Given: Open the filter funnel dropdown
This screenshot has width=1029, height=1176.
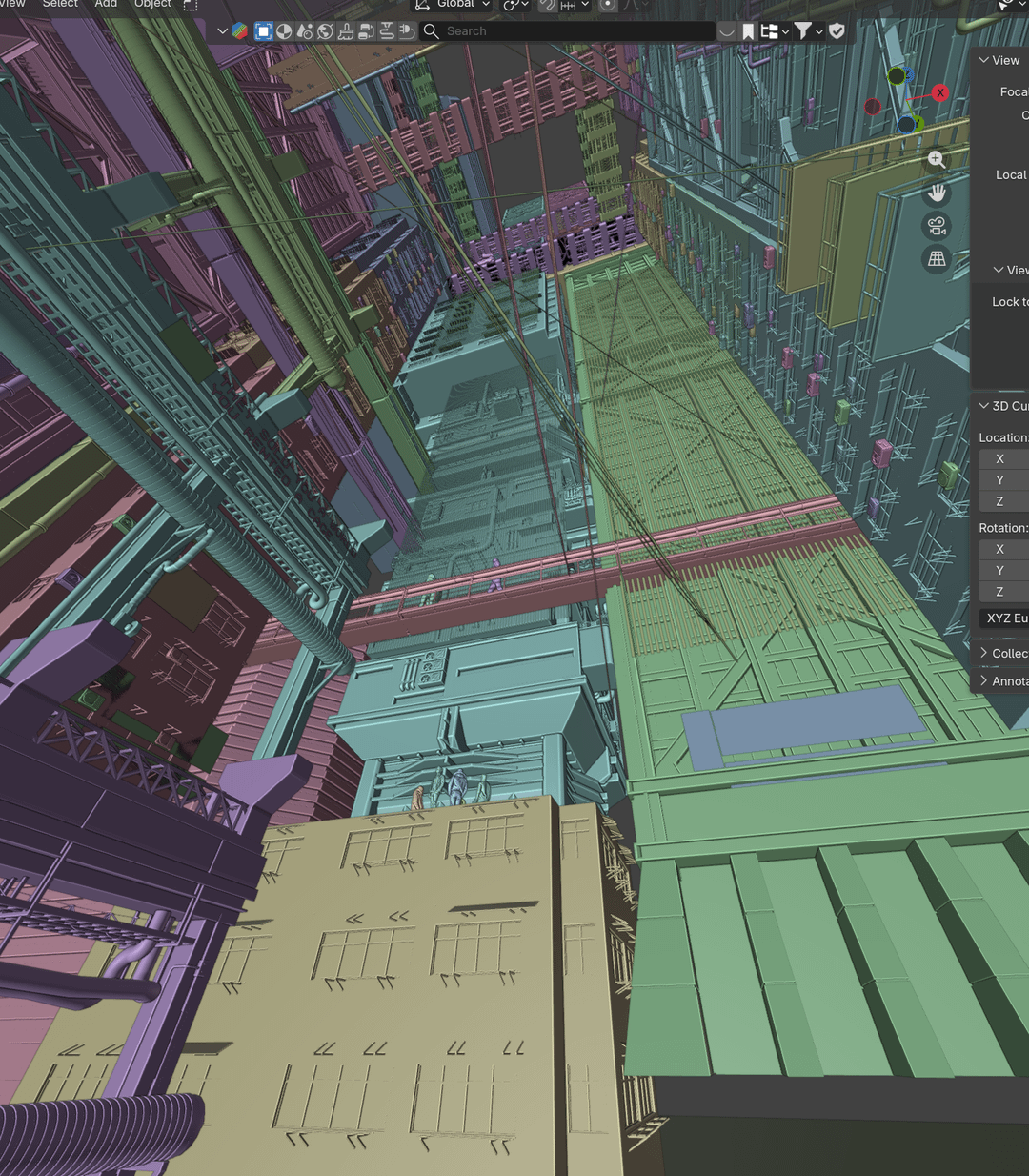Looking at the screenshot, I should tap(808, 31).
